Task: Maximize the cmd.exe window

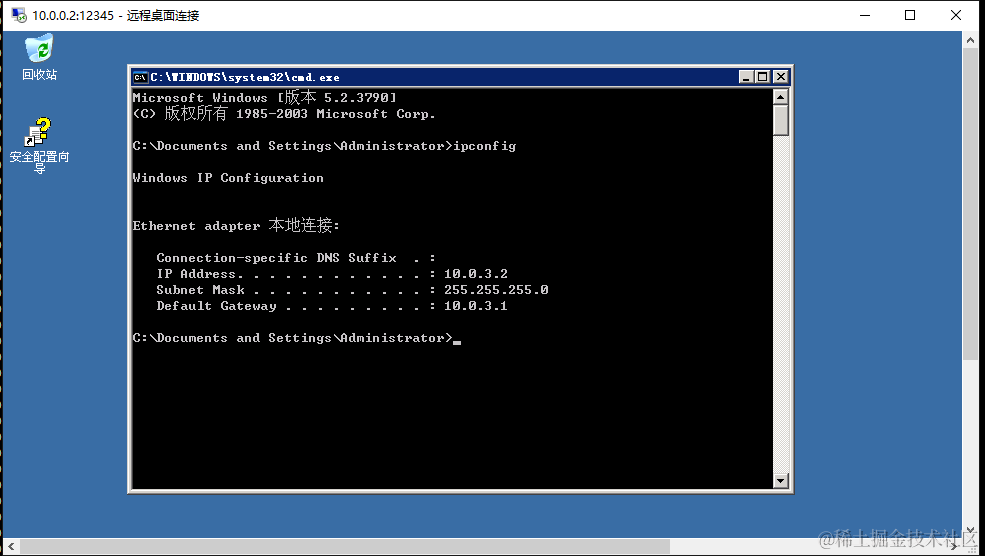Action: [762, 77]
